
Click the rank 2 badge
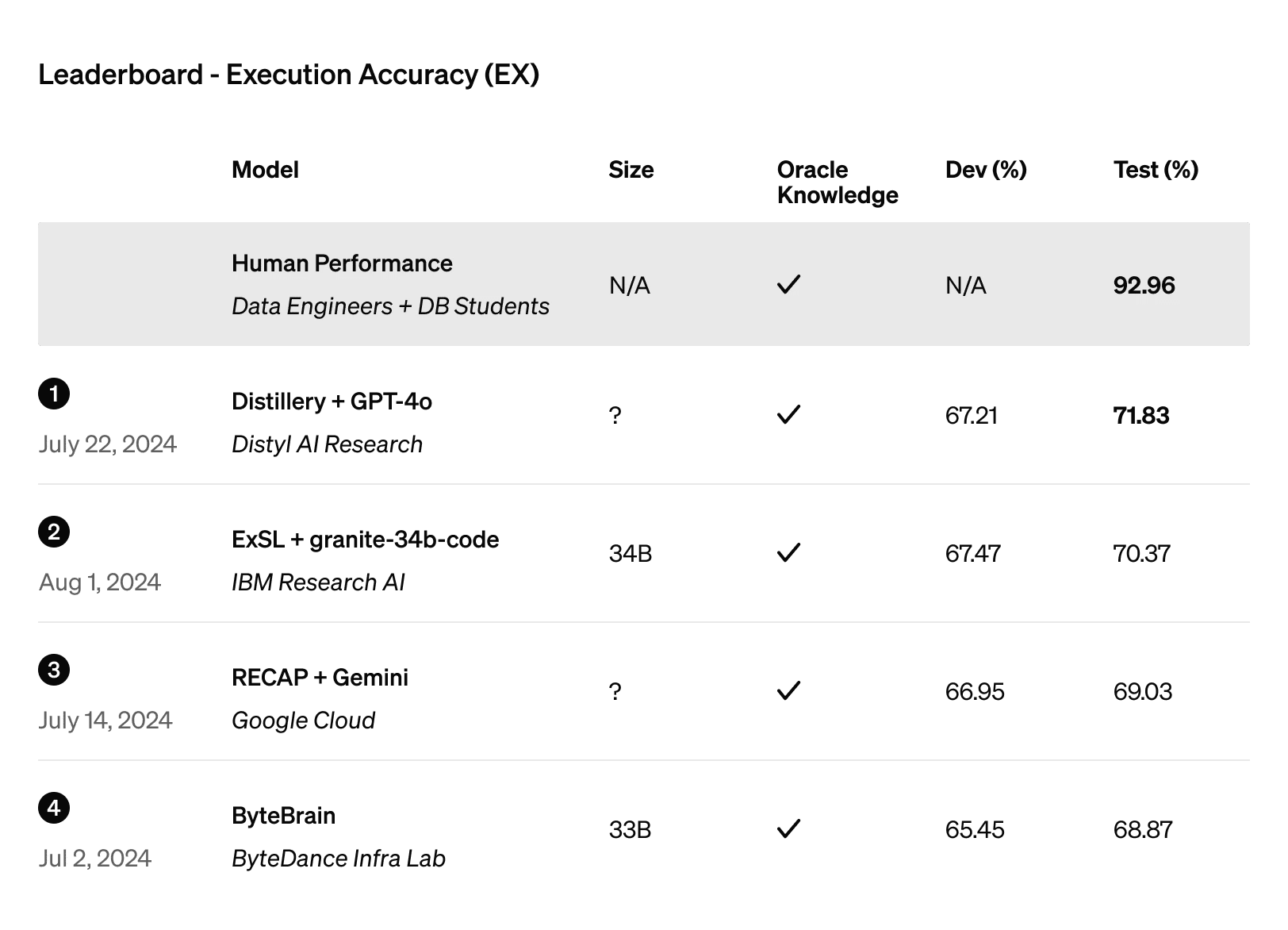point(54,532)
